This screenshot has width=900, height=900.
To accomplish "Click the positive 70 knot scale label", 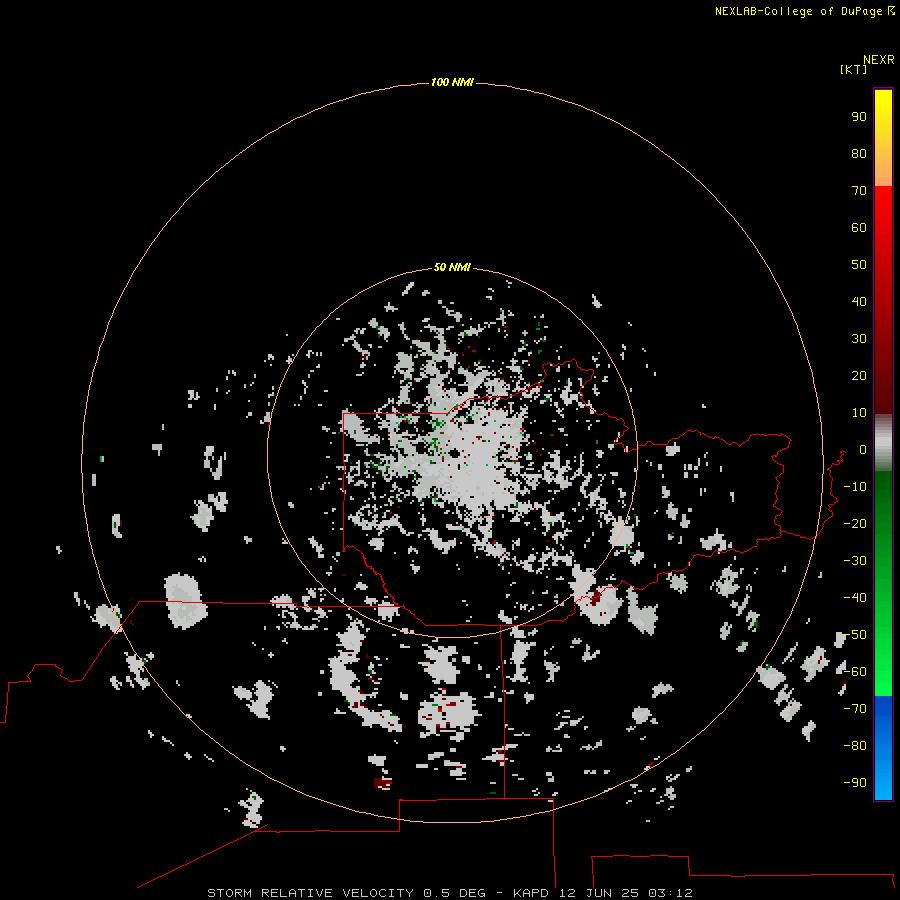I will click(x=859, y=191).
